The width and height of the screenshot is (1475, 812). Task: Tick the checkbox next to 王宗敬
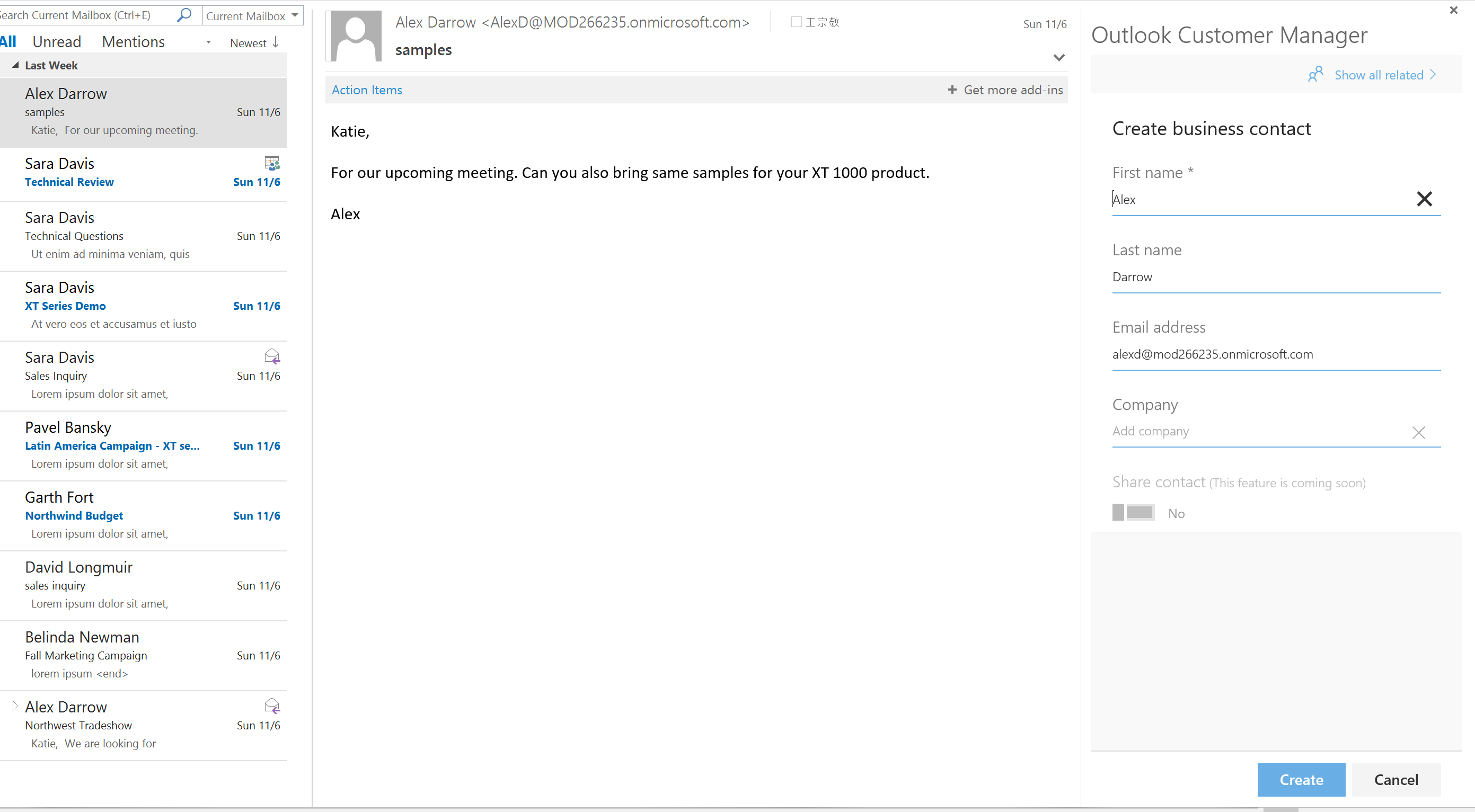pyautogui.click(x=796, y=22)
